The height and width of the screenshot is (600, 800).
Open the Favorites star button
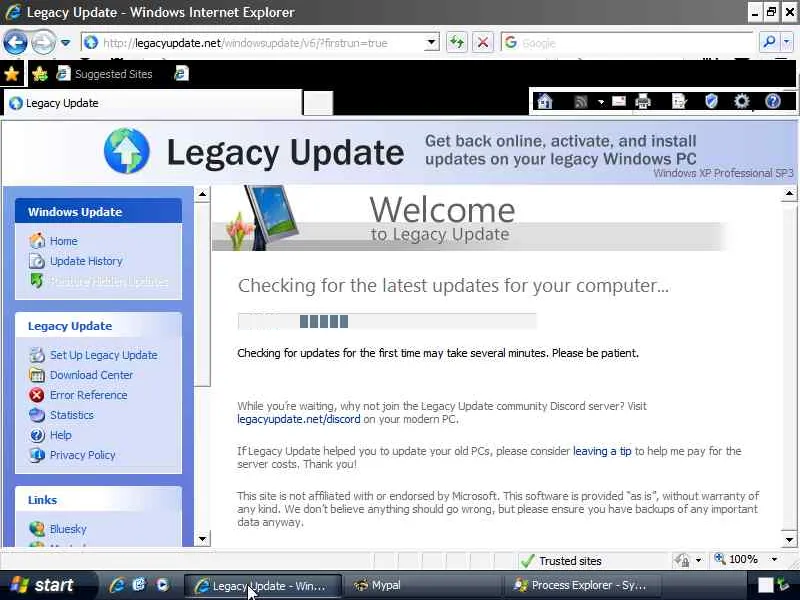point(11,74)
